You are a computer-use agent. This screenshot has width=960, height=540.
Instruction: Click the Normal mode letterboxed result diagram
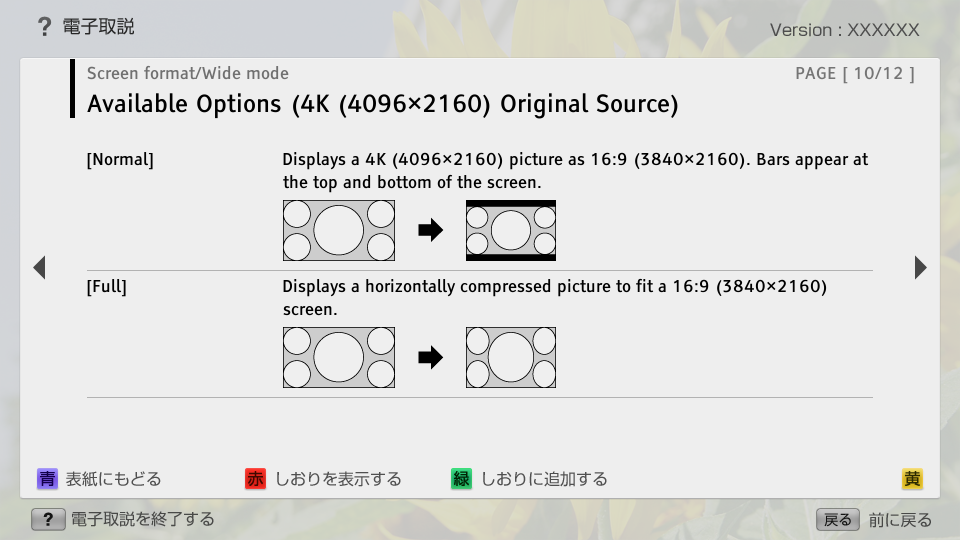click(x=511, y=230)
